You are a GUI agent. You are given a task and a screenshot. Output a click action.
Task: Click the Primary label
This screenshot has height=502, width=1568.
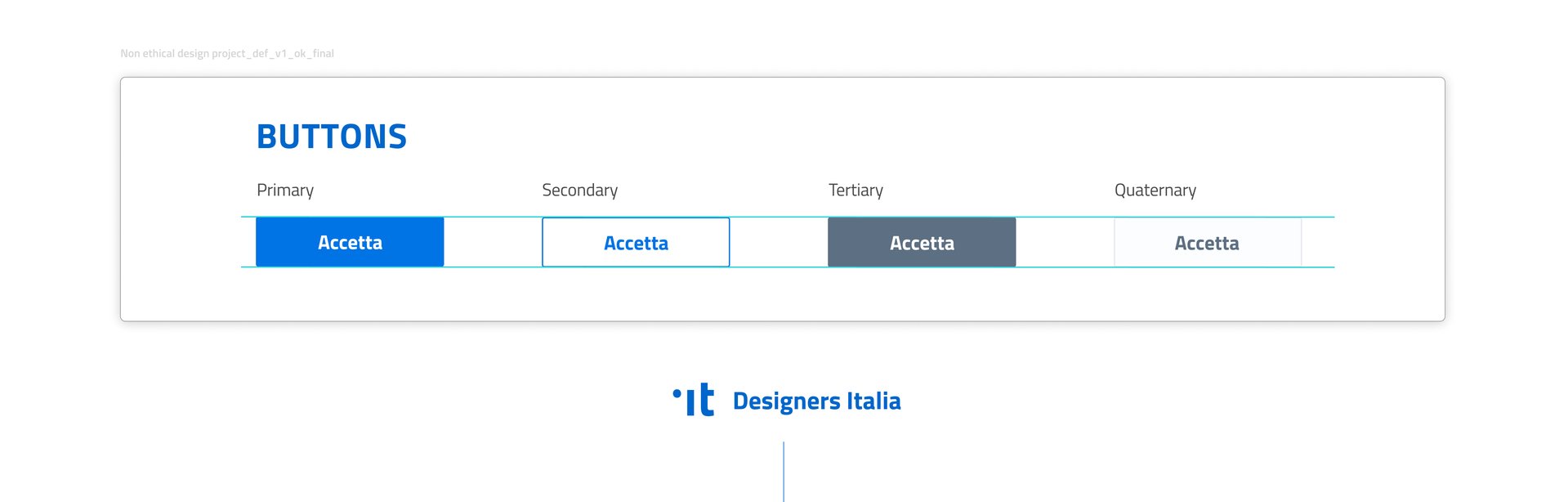click(285, 190)
